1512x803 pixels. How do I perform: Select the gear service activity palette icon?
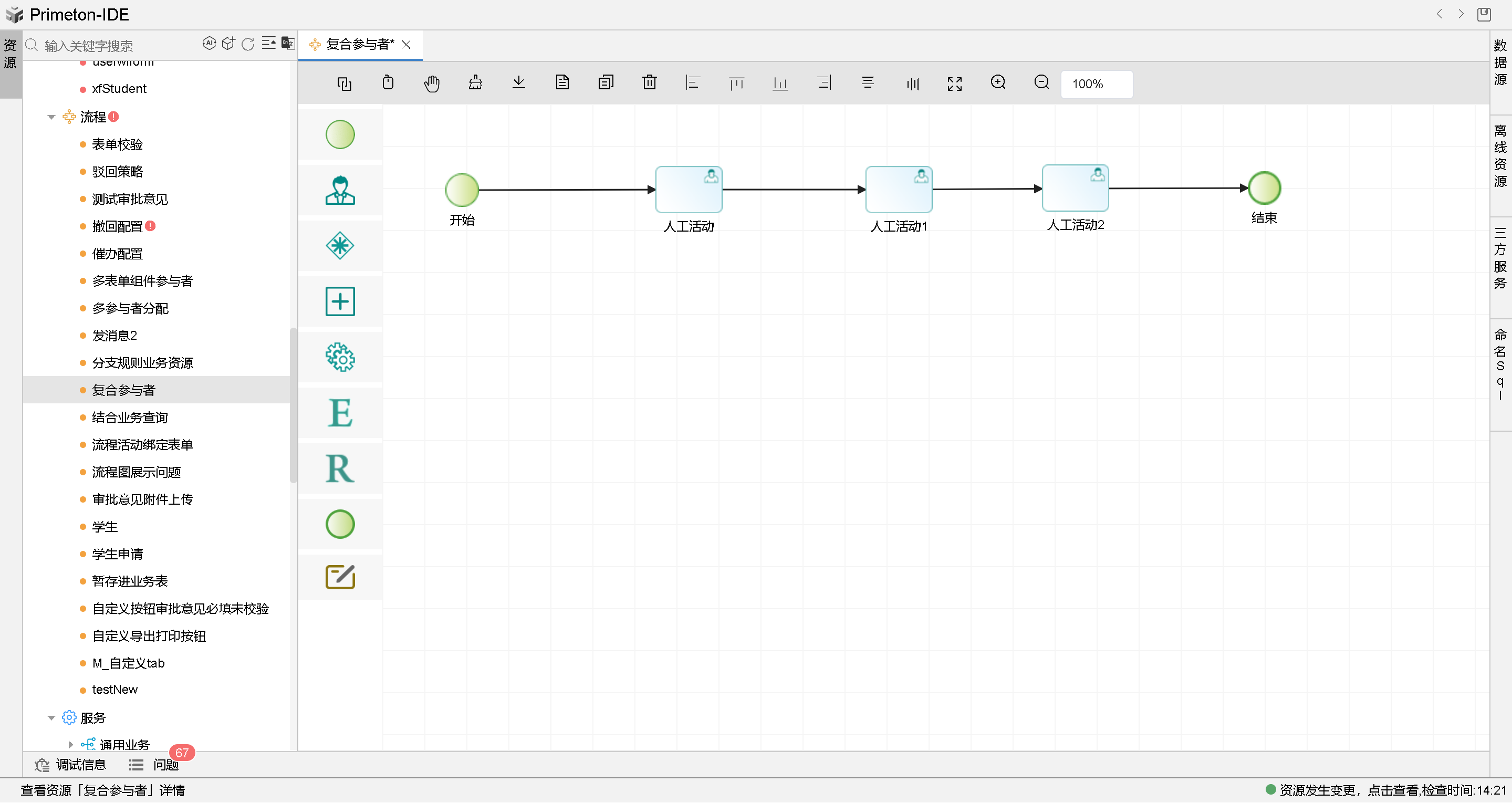[340, 358]
